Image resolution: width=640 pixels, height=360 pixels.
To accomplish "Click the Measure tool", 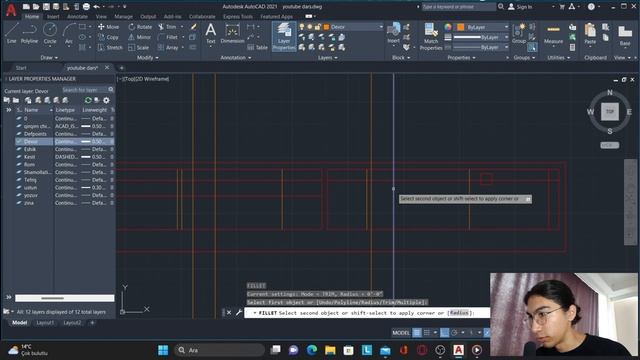I will [553, 33].
